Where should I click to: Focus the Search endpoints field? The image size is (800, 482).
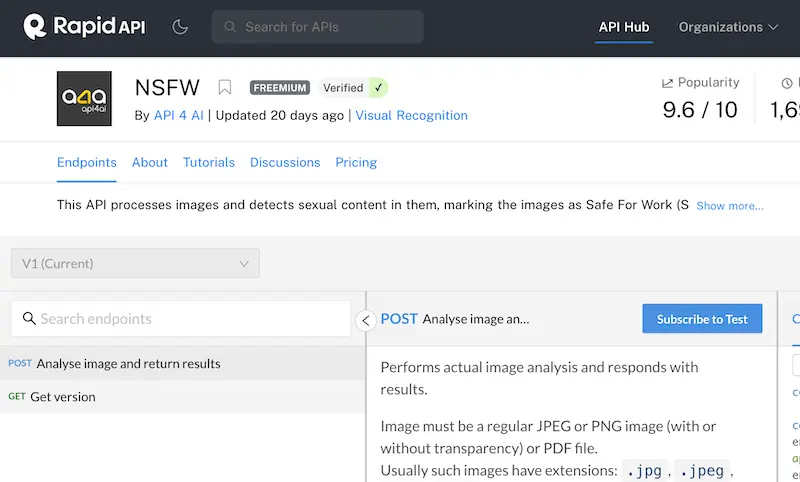(x=181, y=319)
